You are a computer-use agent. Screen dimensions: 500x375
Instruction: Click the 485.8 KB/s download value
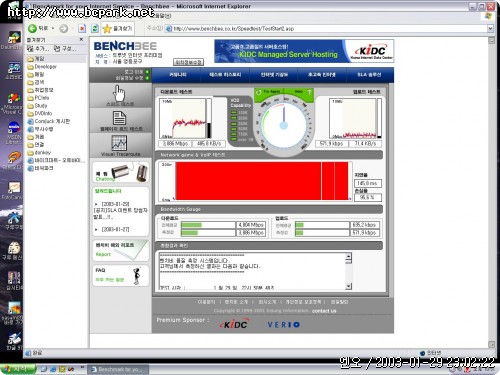[x=209, y=144]
